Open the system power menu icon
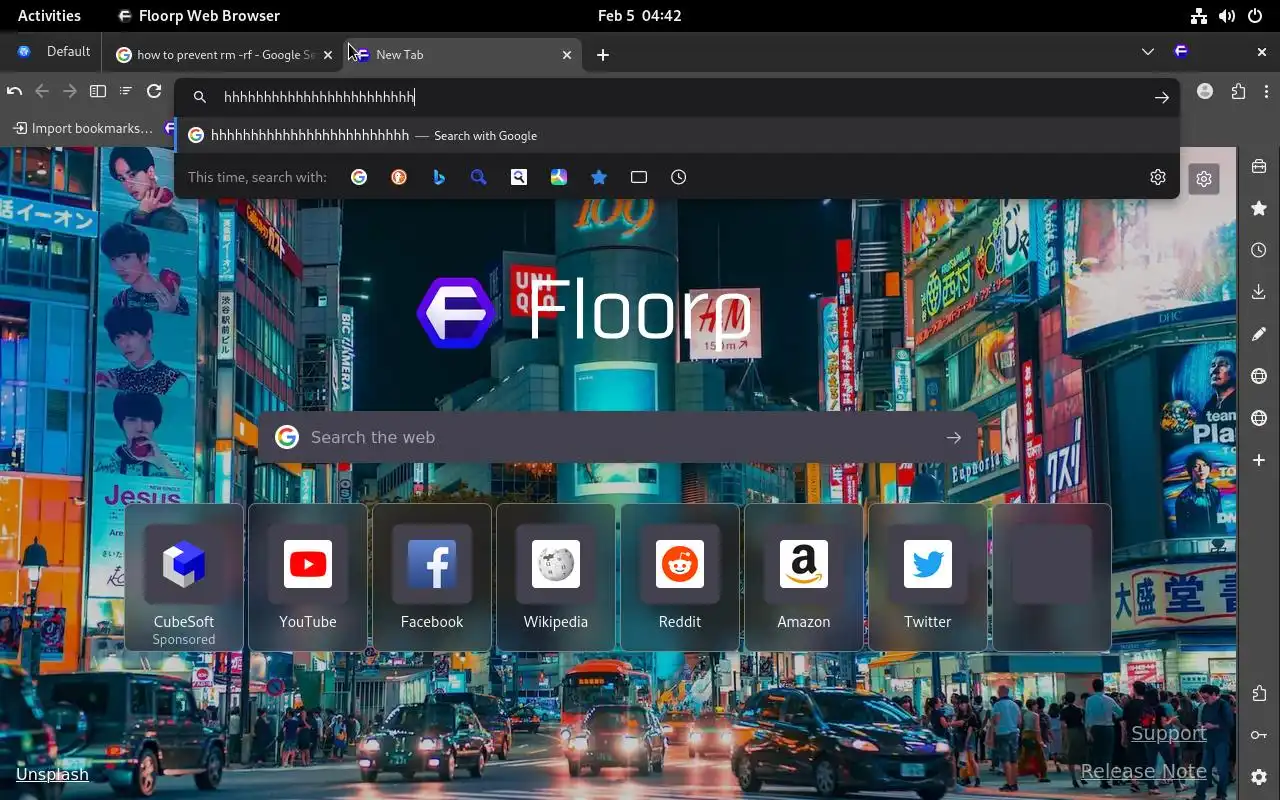 tap(1255, 16)
